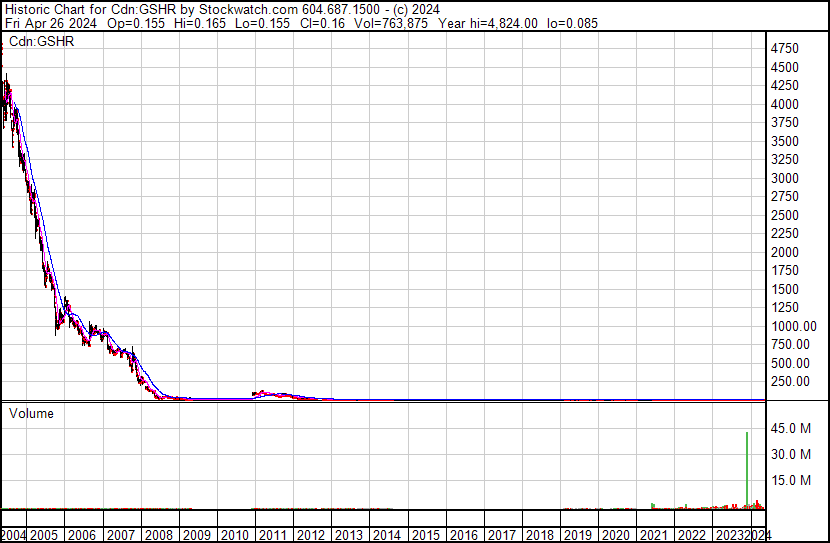Screen dimensions: 830x543
Task: Click the large green volume spike in 2023
Action: (x=747, y=470)
